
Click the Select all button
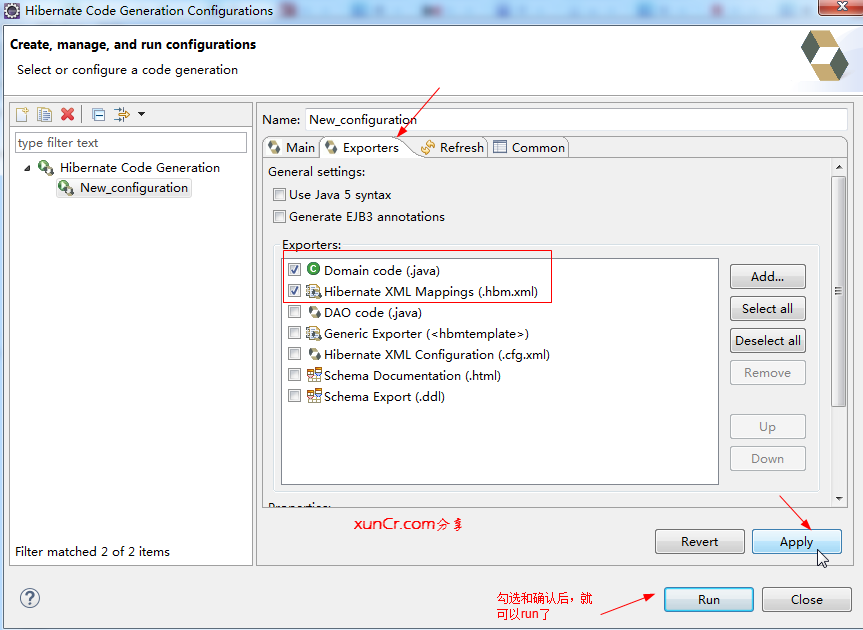(768, 309)
